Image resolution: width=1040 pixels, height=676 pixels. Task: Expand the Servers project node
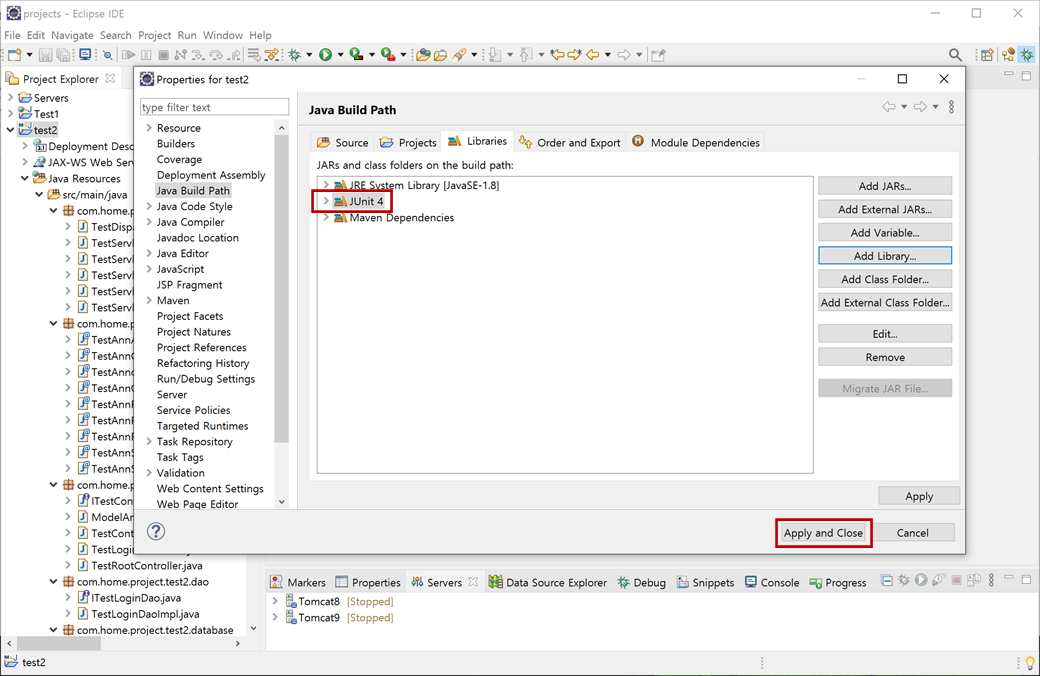10,98
